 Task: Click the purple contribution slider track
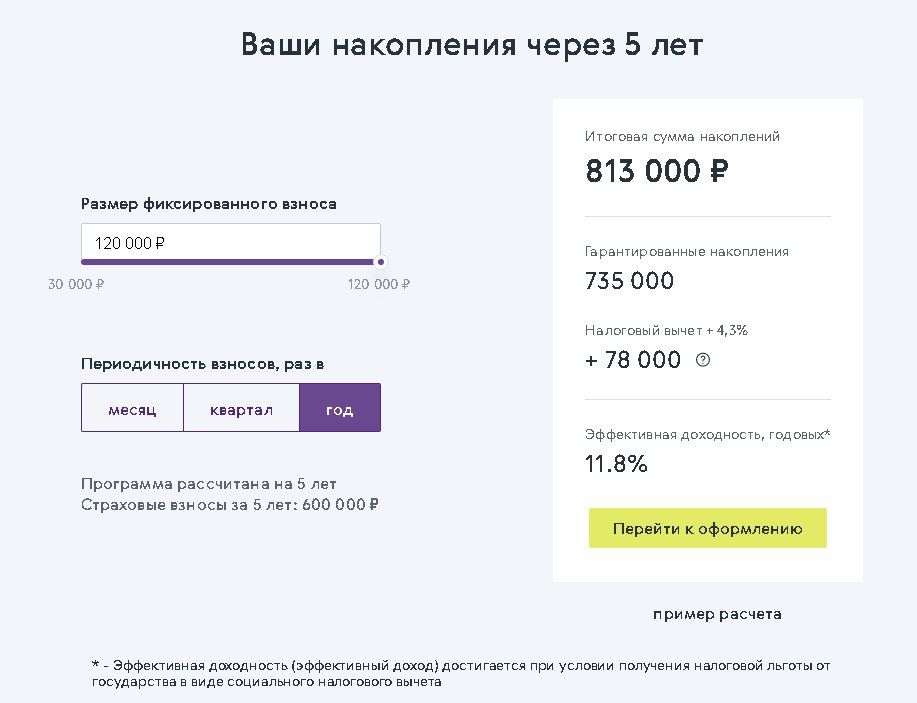228,262
